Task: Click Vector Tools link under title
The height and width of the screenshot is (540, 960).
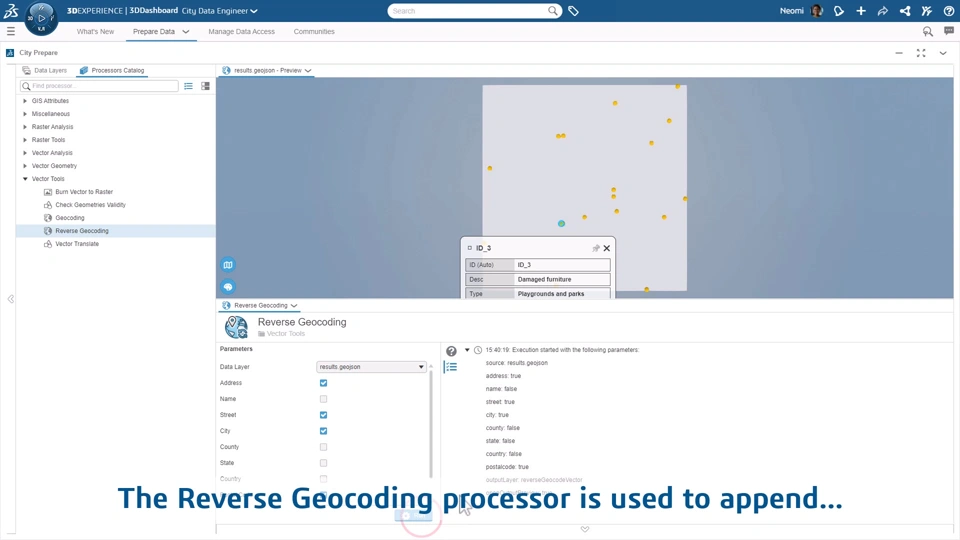Action: point(285,334)
